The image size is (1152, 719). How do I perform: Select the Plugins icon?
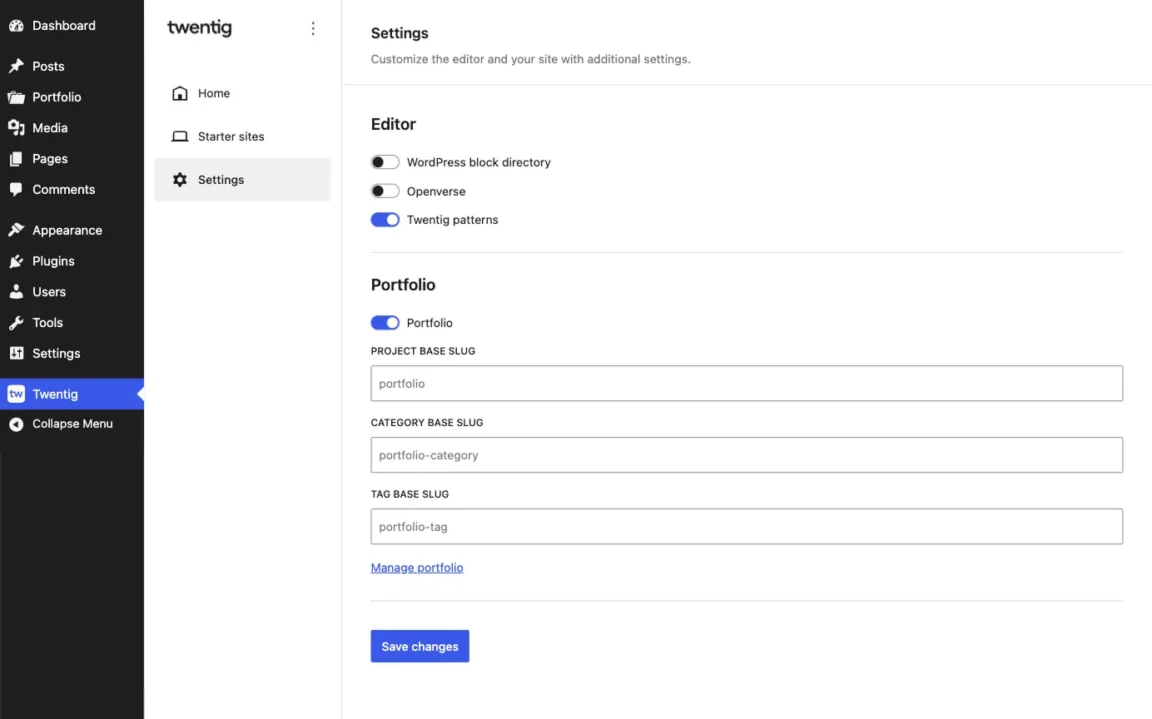(x=16, y=260)
